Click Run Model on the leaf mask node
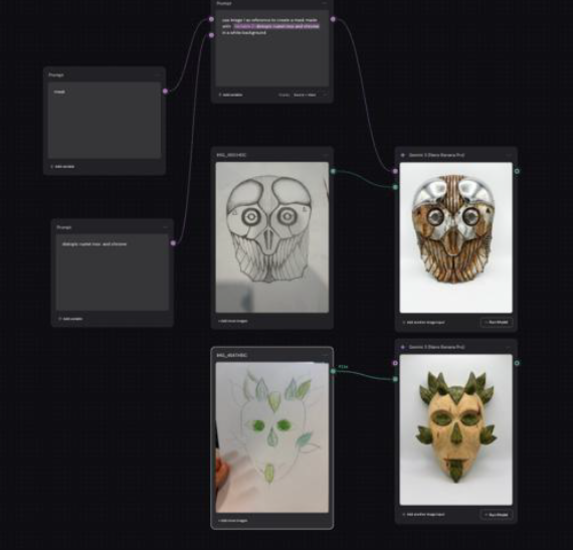This screenshot has width=573, height=550. (496, 515)
